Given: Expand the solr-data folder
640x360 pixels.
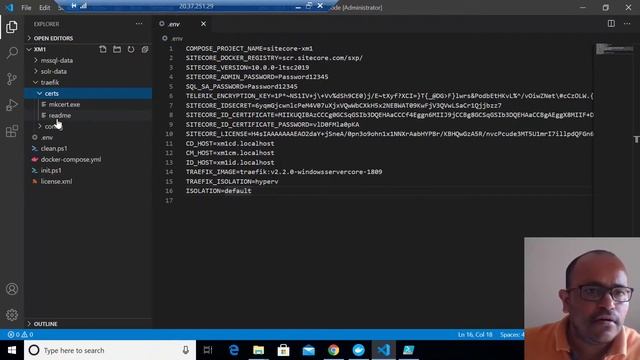Looking at the screenshot, I should (53, 71).
